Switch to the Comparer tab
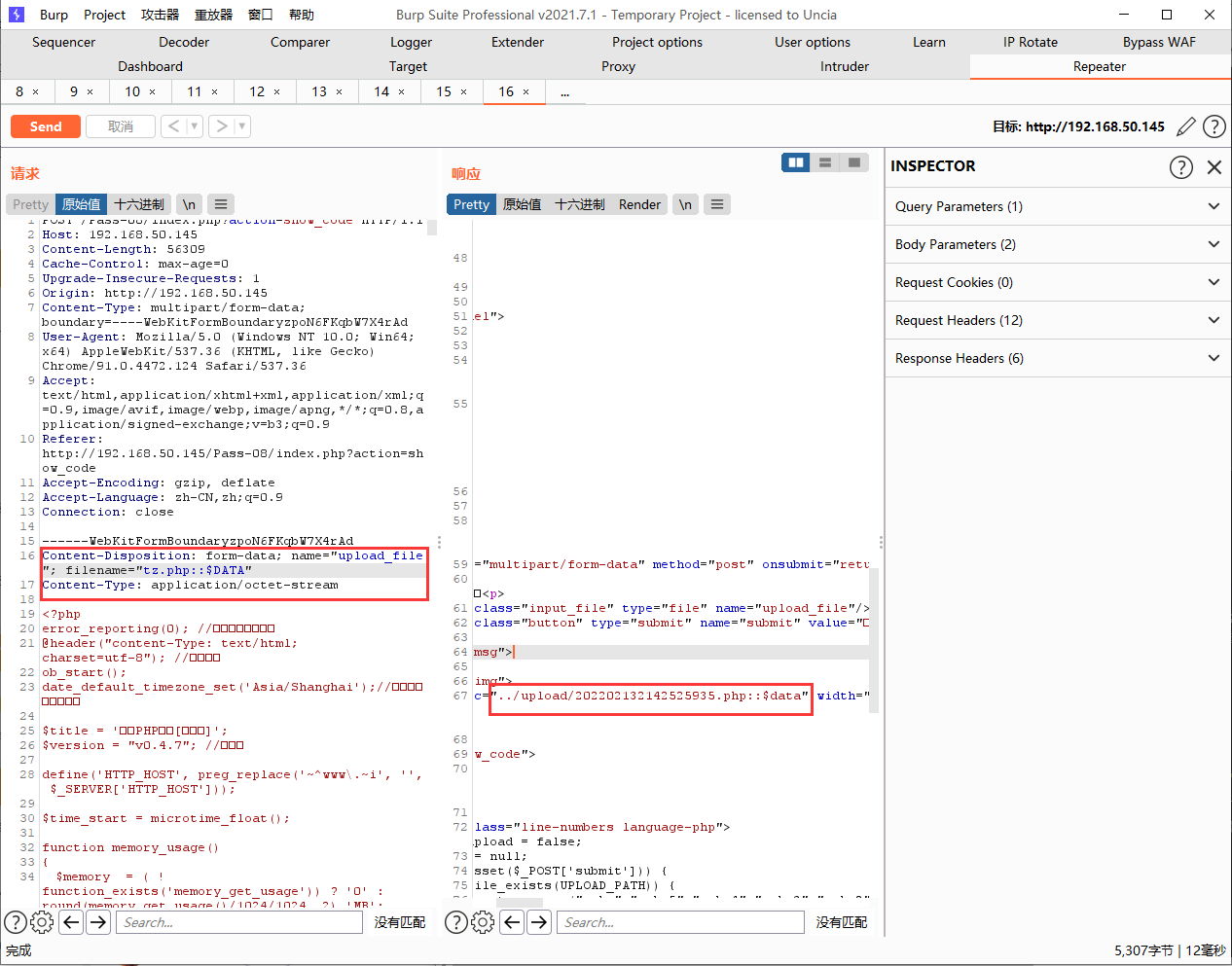Image resolution: width=1232 pixels, height=966 pixels. click(x=300, y=42)
